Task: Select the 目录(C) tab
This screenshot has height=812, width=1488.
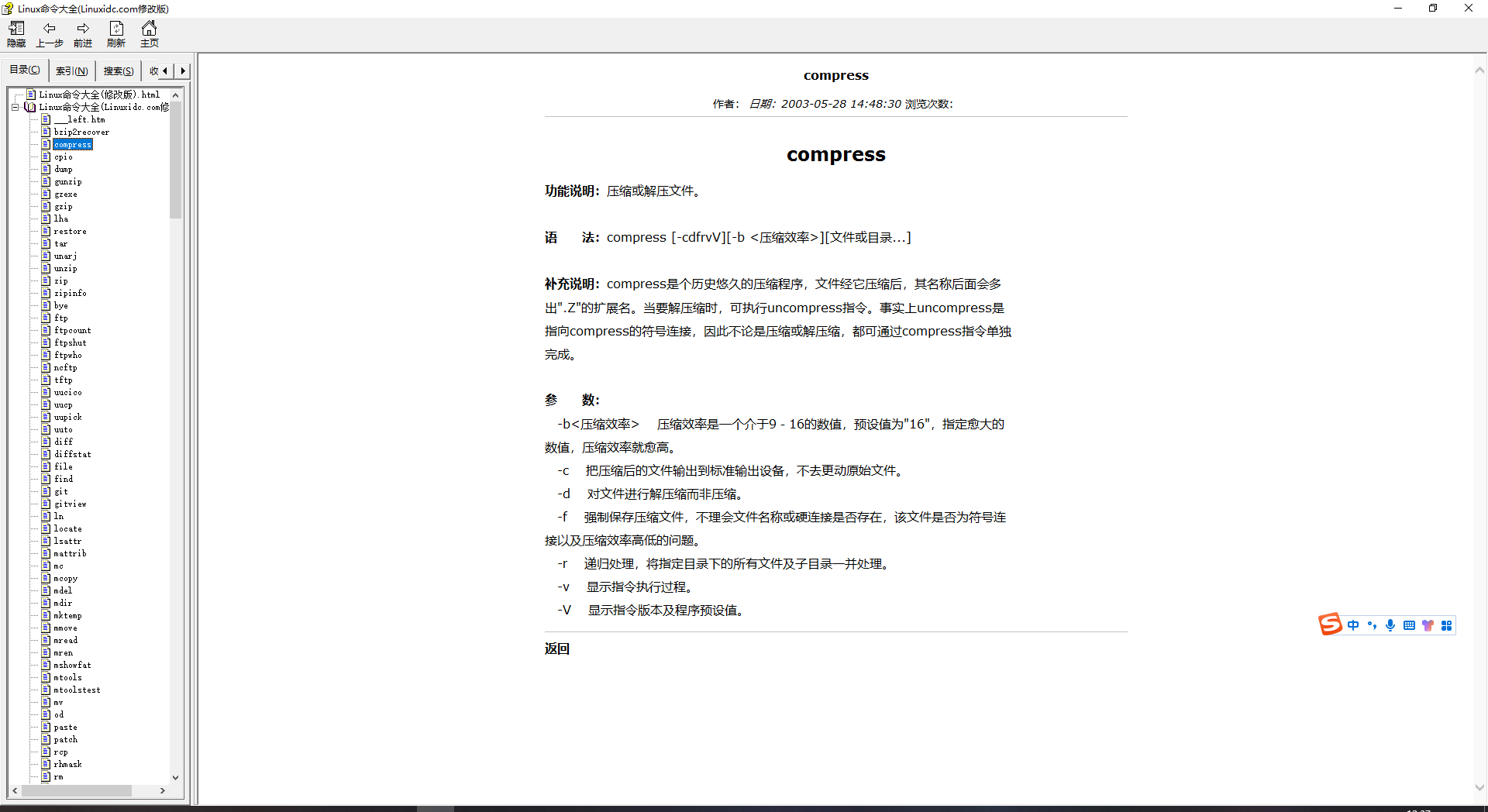Action: (x=24, y=69)
